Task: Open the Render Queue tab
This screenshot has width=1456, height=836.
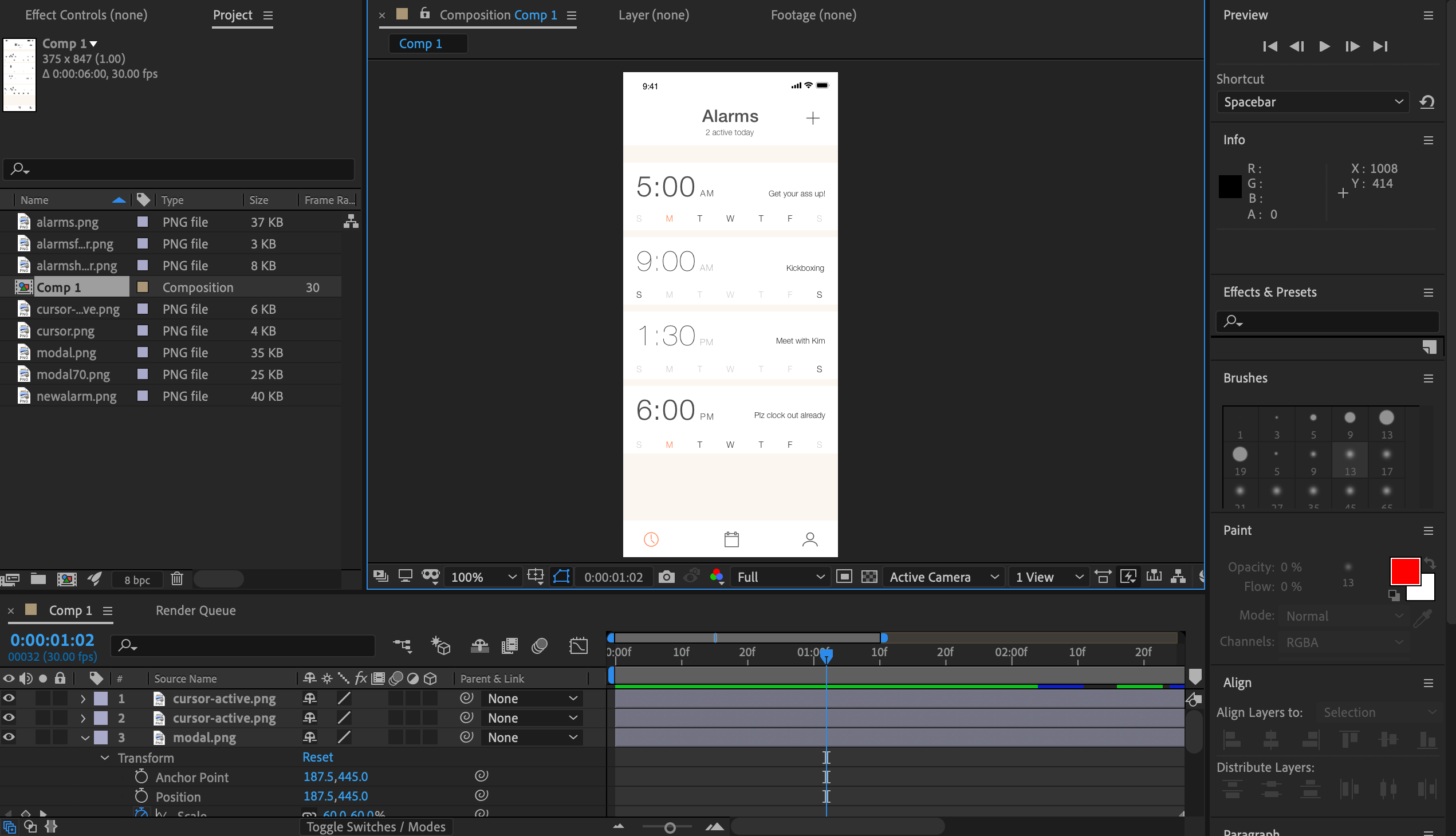Action: point(196,610)
